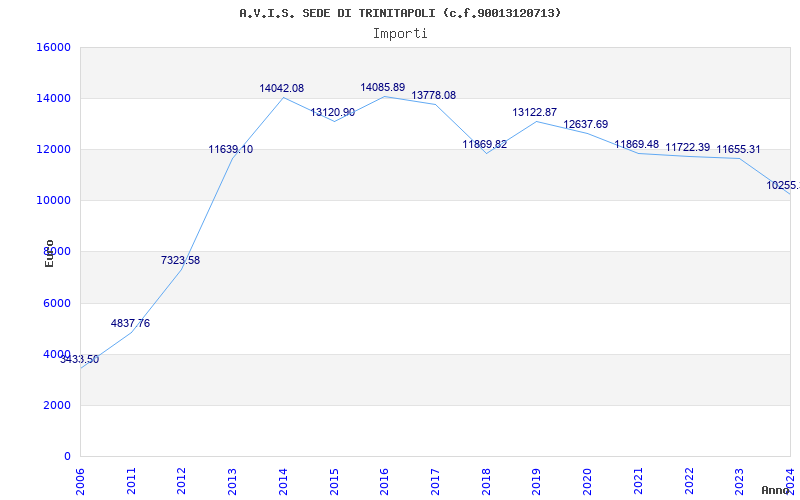Select data label 11655.31
Viewport: 800px width, 500px height.
(738, 150)
